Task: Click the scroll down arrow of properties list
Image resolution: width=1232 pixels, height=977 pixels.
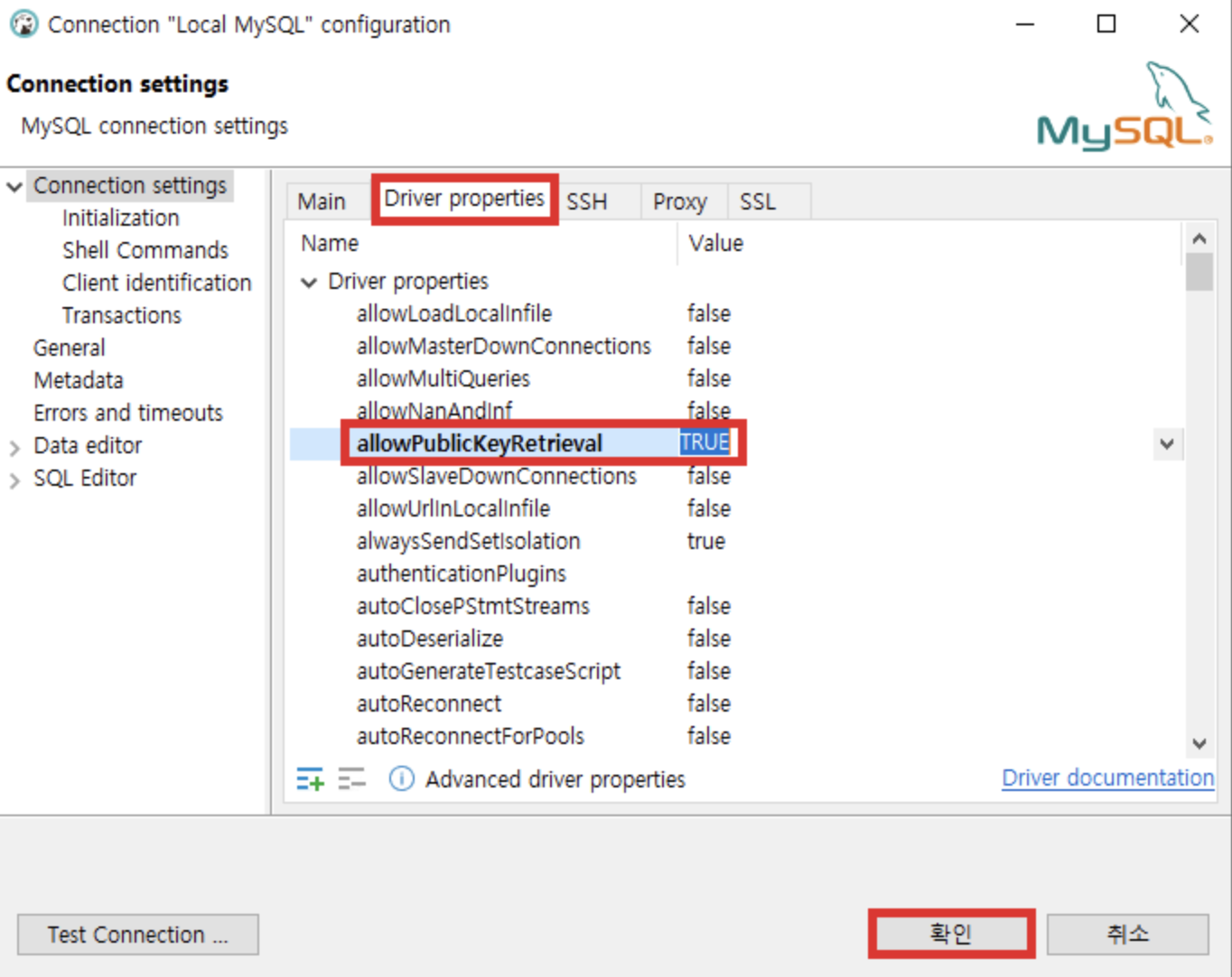Action: [1199, 744]
